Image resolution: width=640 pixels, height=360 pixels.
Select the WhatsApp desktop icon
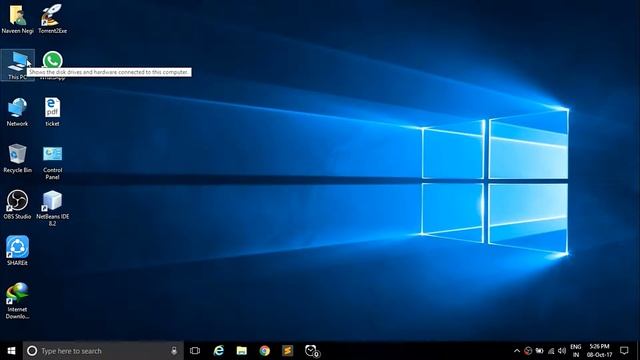pos(53,60)
